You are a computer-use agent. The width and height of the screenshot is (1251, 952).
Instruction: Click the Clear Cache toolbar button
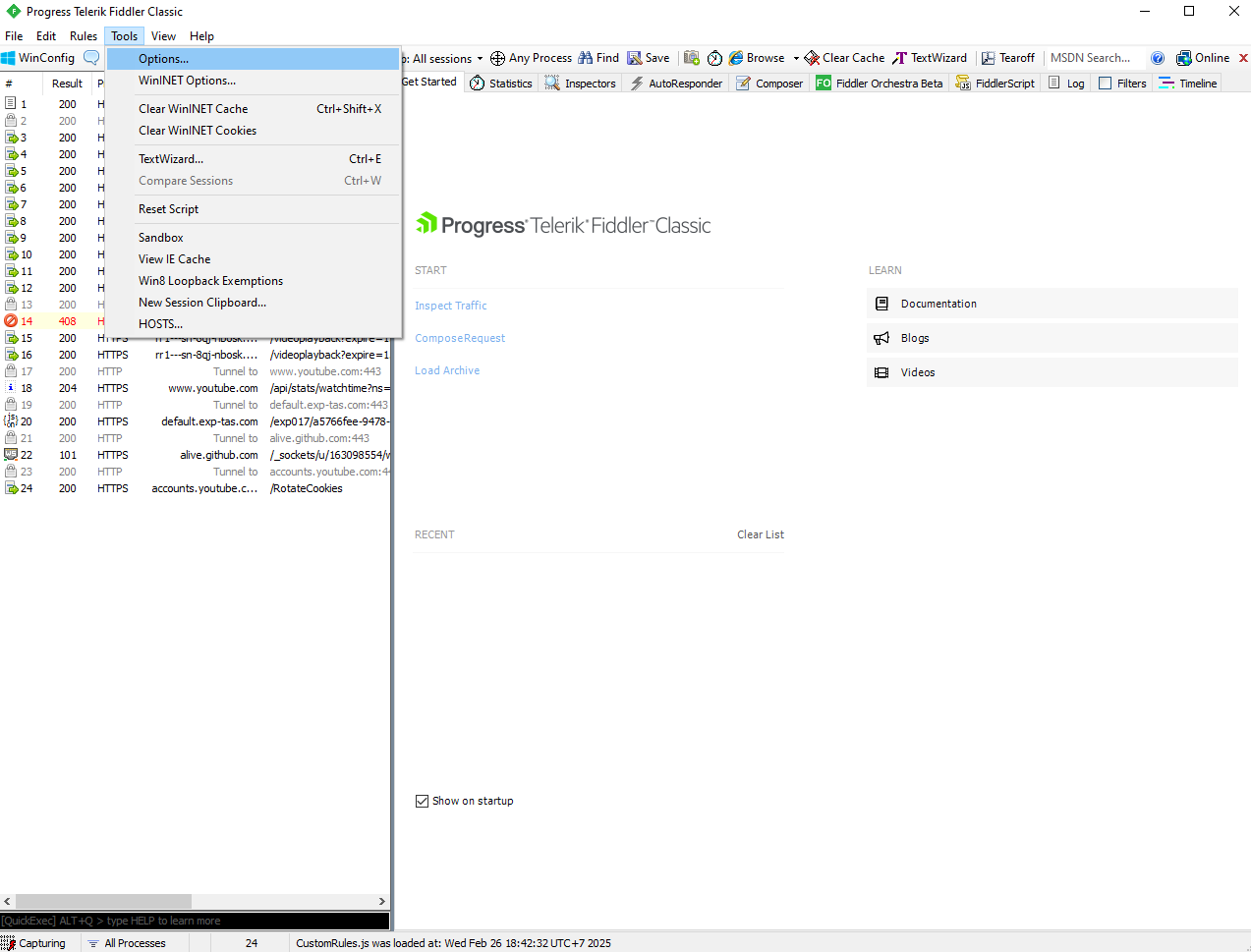click(844, 58)
